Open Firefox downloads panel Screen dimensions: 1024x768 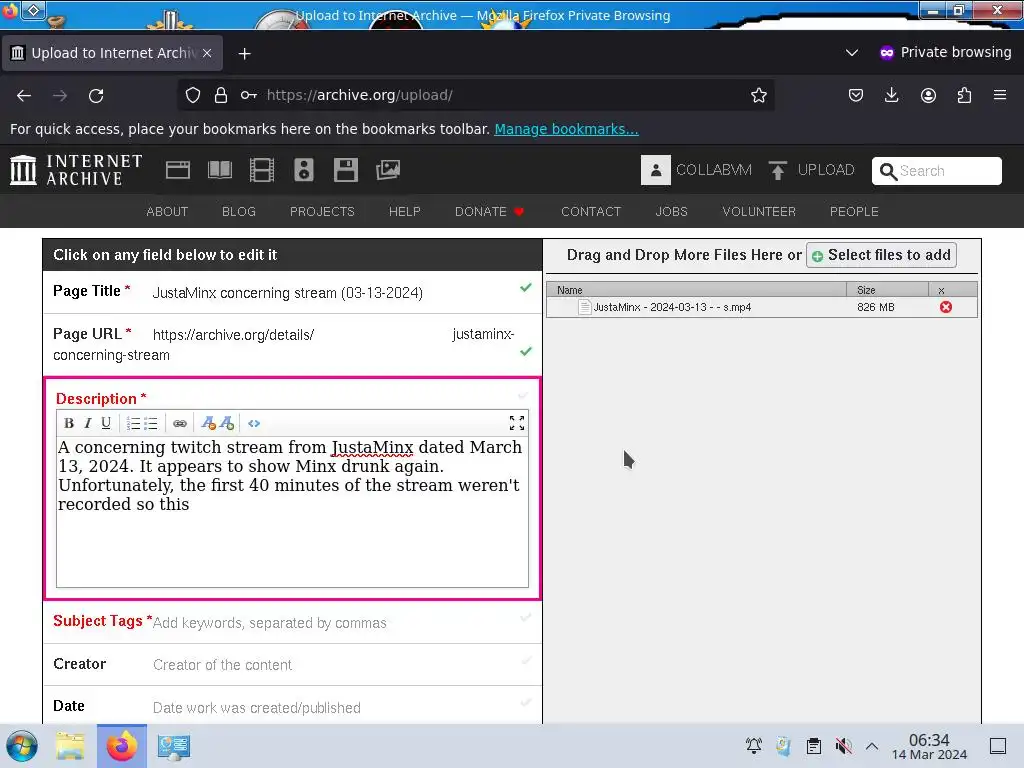(891, 95)
